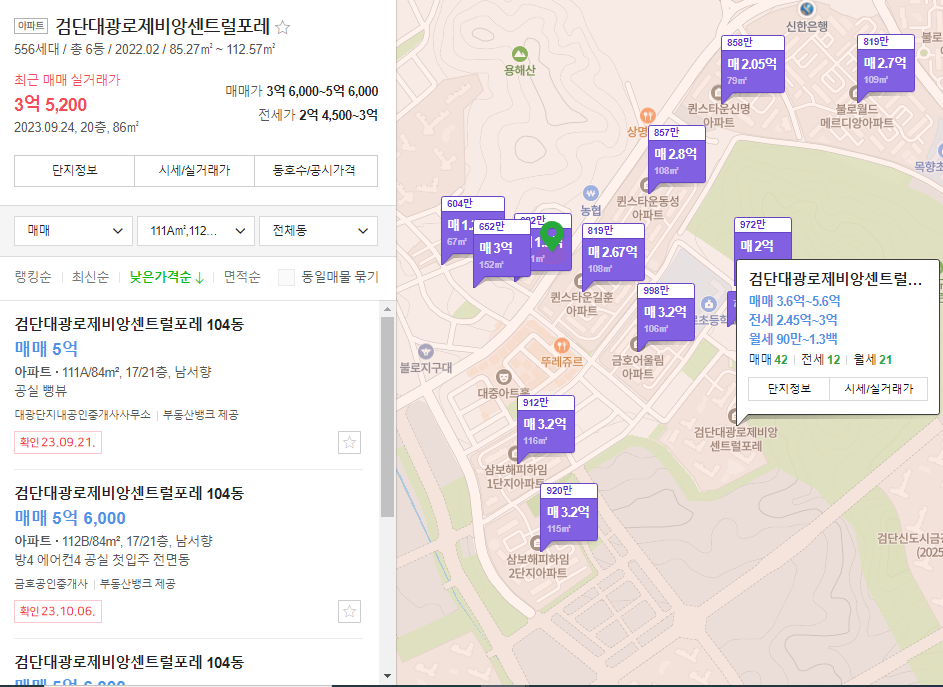Open the 857만 매 2.8억 marker
Image resolution: width=943 pixels, height=687 pixels.
676,153
